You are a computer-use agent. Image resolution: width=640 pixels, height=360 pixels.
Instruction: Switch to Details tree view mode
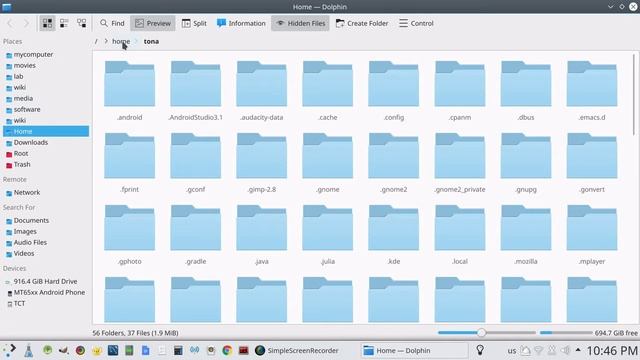81,23
